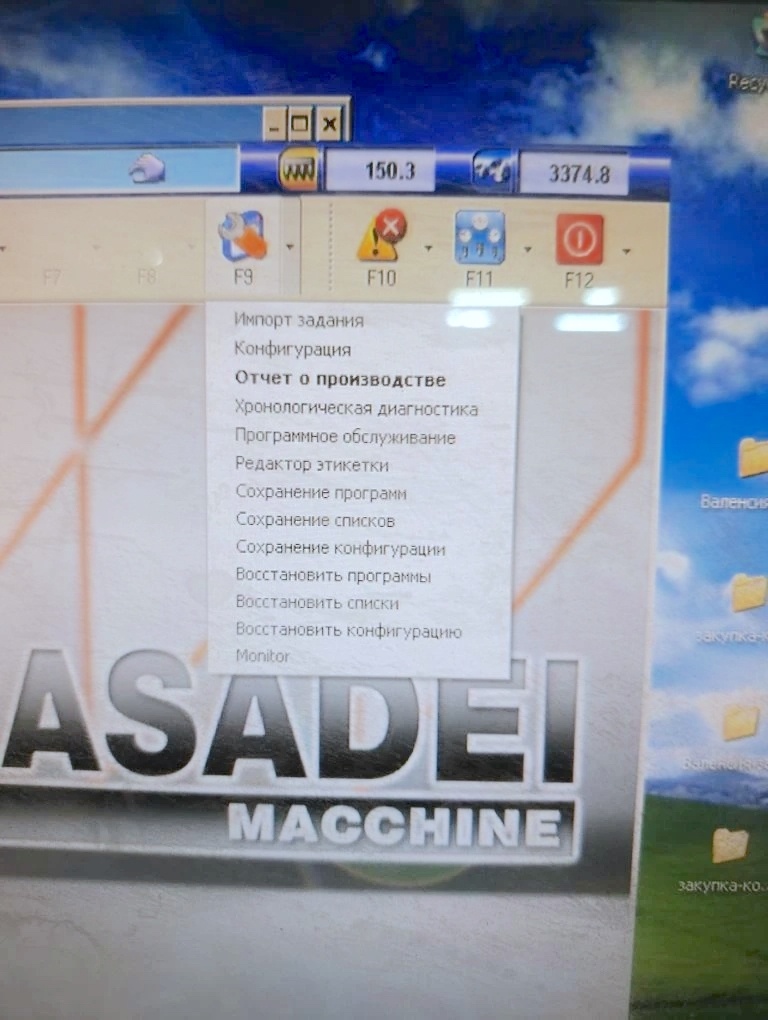This screenshot has width=768, height=1020.
Task: Select Импорт задания from the menu
Action: pos(298,320)
